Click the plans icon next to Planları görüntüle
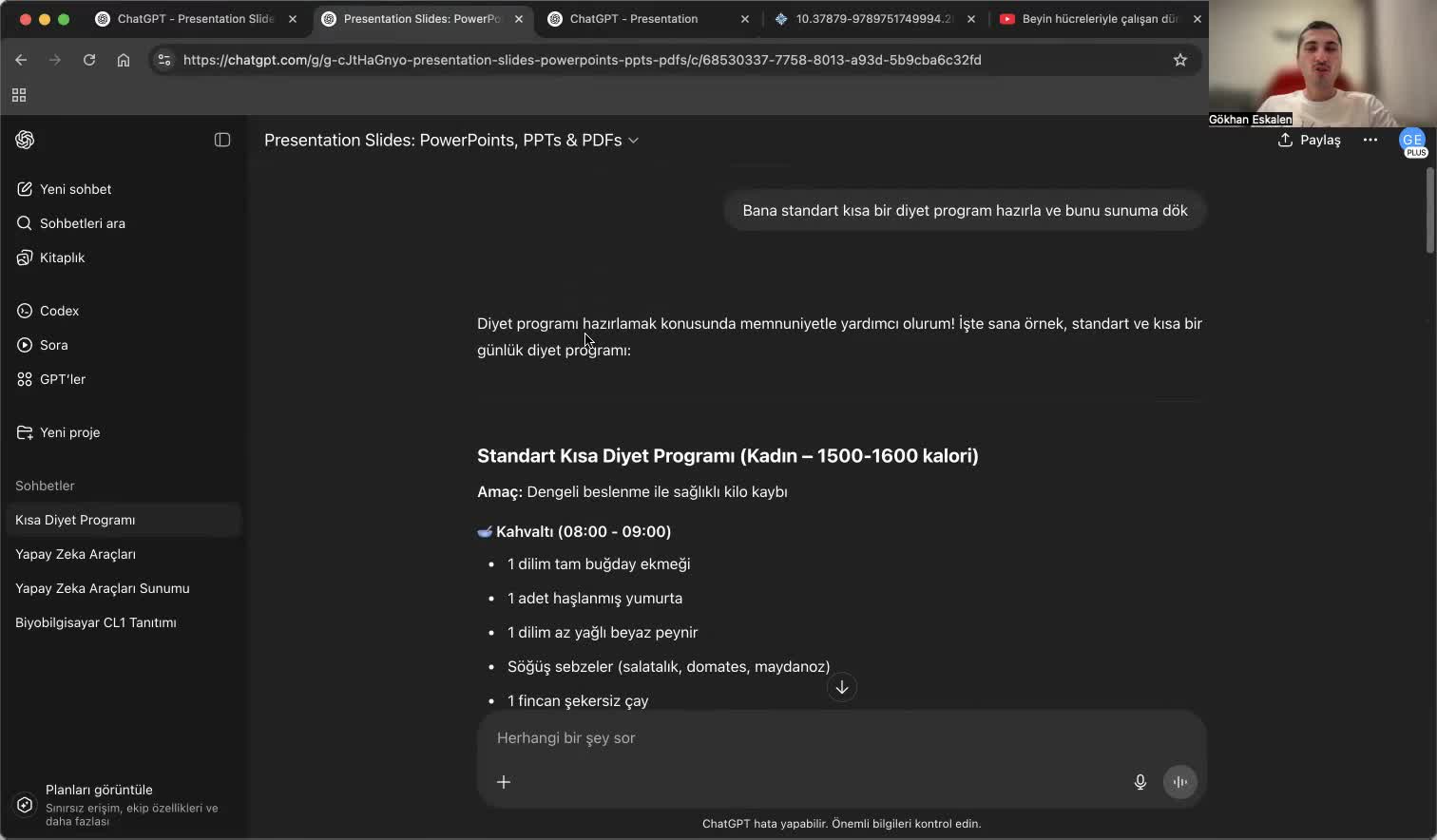1437x840 pixels. [x=25, y=804]
